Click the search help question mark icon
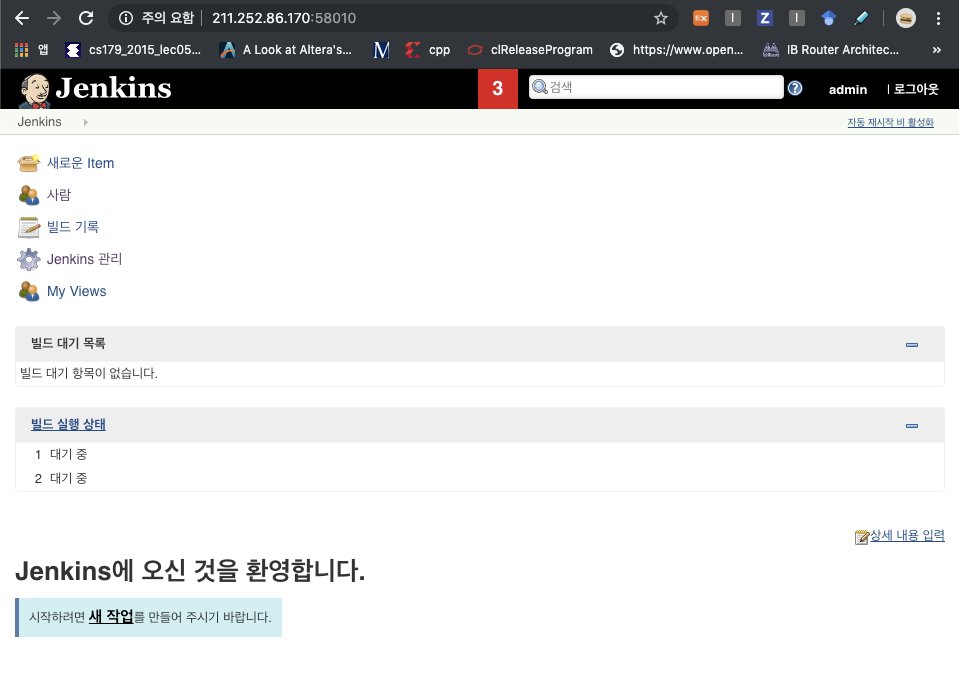Viewport: 959px width, 682px height. (x=794, y=88)
